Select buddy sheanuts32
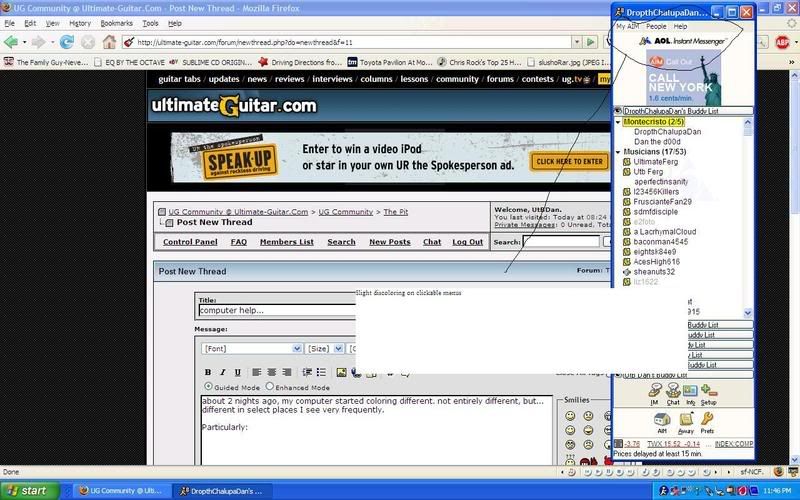The height and width of the screenshot is (500, 800). coord(654,272)
